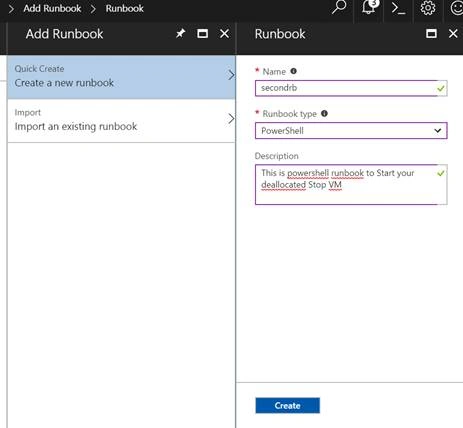Open the portal search magnifier icon

click(x=339, y=7)
